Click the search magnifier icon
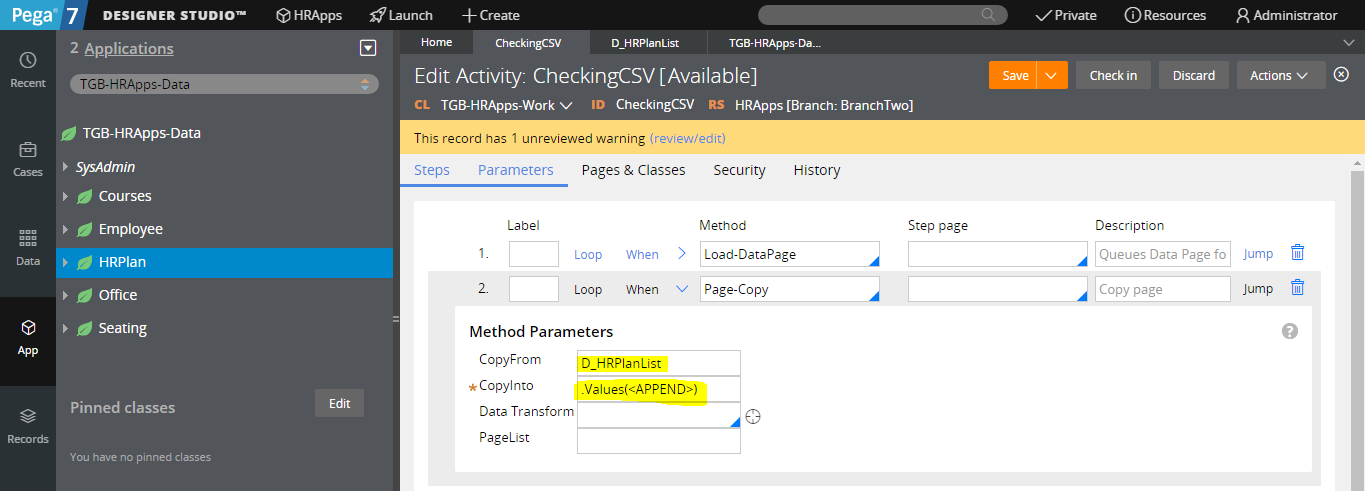 tap(988, 15)
